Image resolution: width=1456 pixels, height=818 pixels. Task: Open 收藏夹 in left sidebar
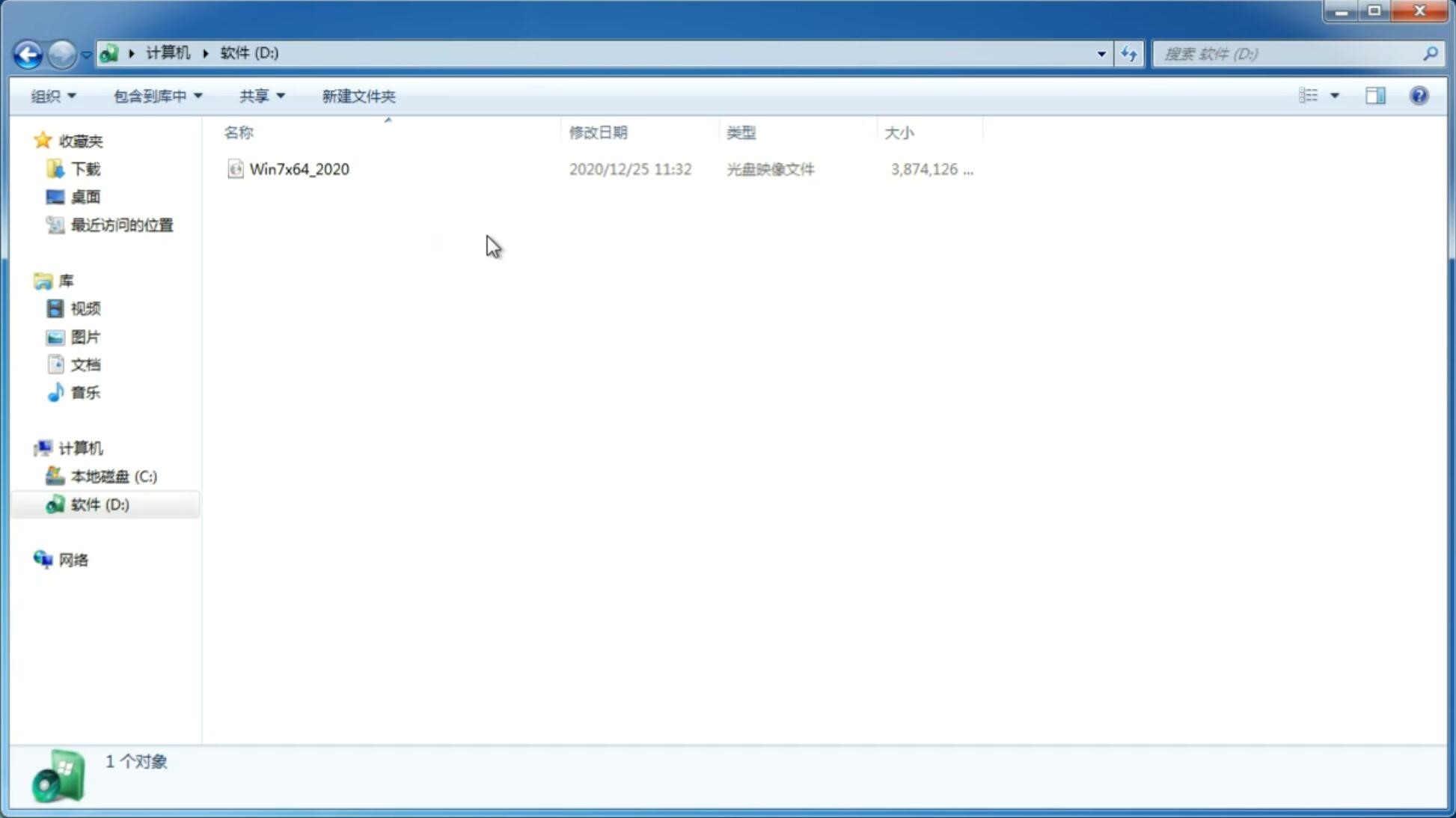80,140
